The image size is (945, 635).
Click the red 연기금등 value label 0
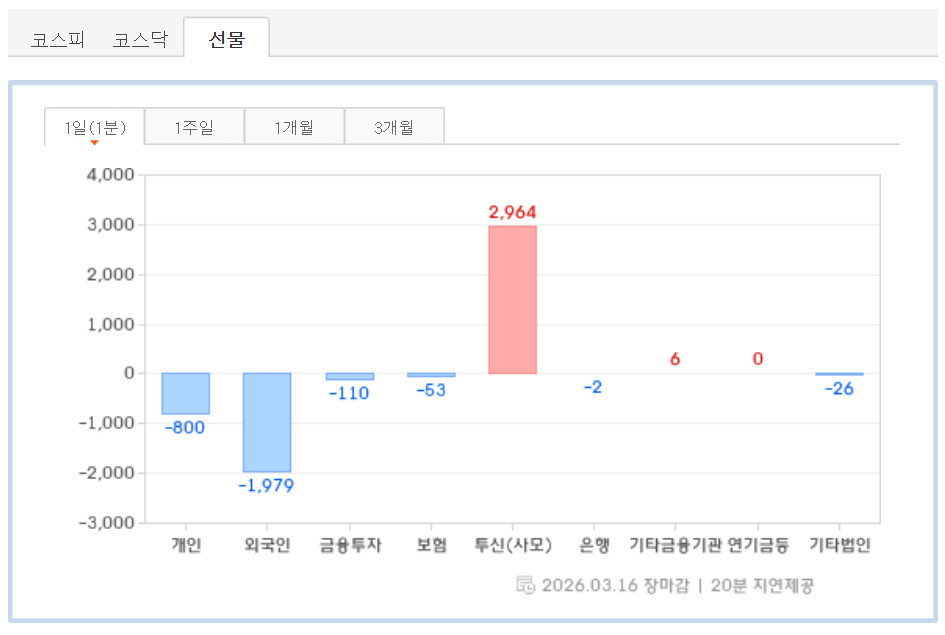[758, 359]
